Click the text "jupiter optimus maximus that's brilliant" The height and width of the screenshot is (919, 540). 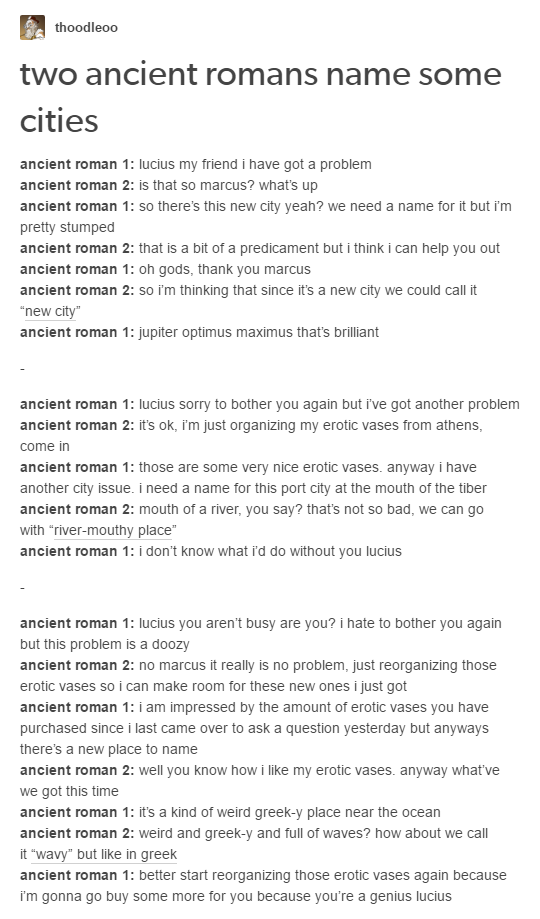259,332
